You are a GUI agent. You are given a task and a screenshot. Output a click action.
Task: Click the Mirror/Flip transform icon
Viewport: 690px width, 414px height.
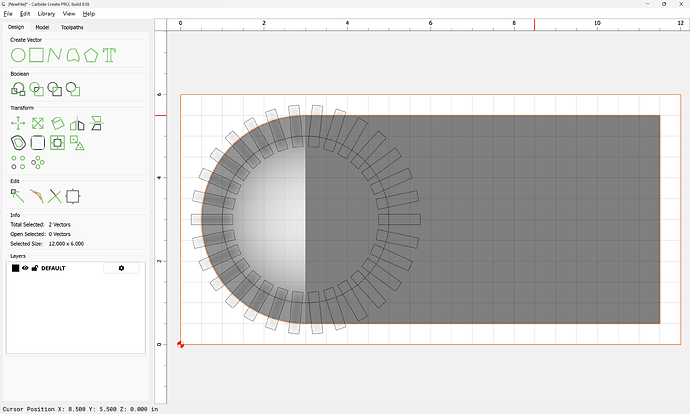click(x=77, y=124)
